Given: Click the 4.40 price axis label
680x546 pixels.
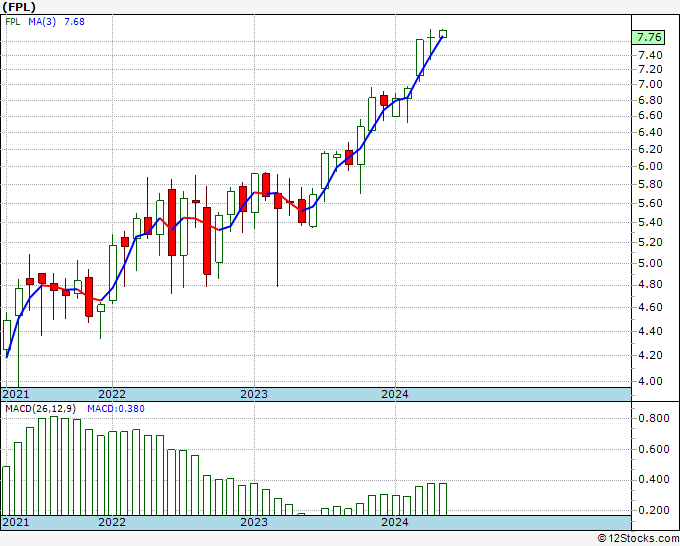Looking at the screenshot, I should (x=650, y=331).
